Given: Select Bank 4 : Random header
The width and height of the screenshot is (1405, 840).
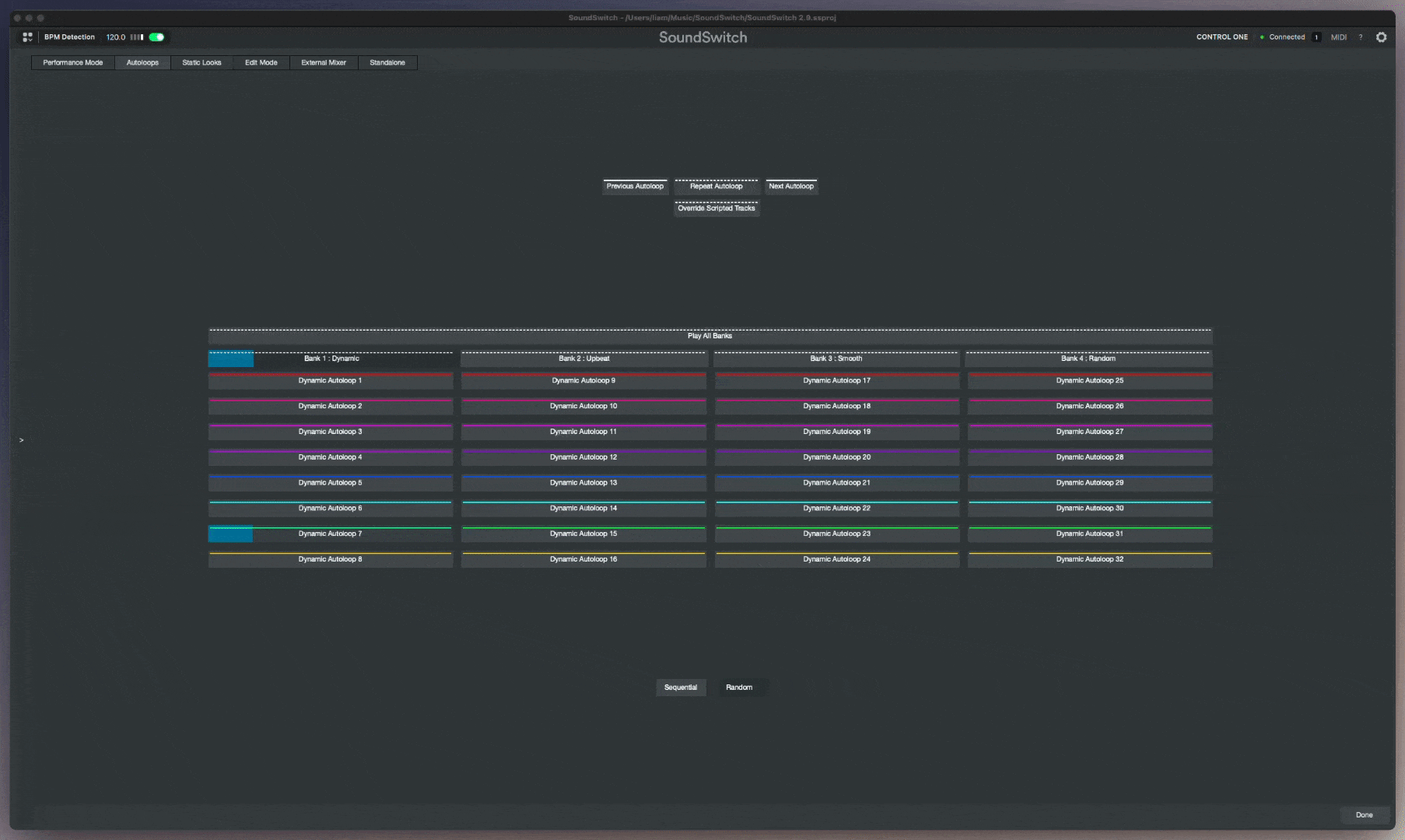Looking at the screenshot, I should coord(1089,359).
